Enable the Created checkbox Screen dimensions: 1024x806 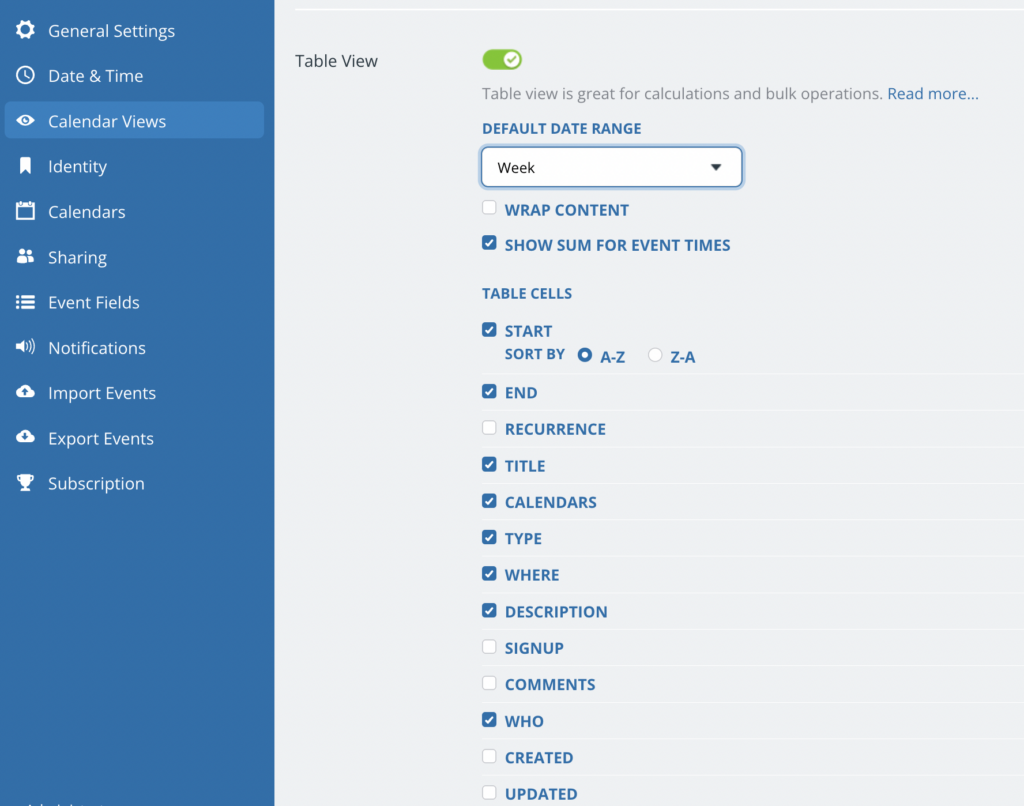(489, 756)
